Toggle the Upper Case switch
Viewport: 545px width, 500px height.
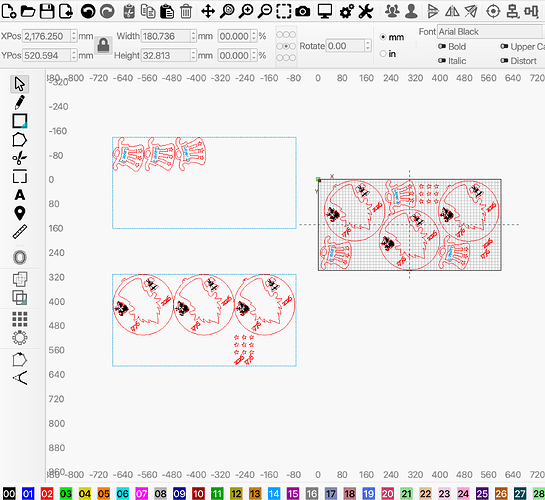504,46
